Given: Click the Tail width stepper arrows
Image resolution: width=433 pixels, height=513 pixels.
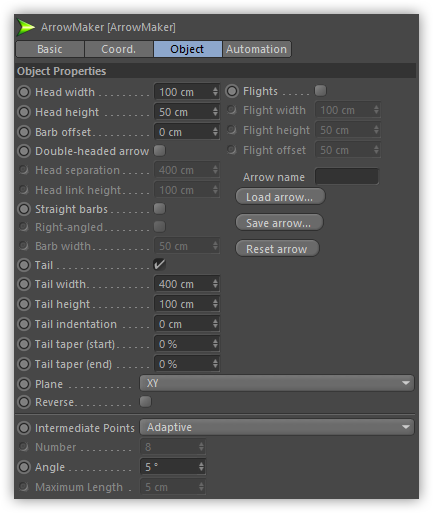Looking at the screenshot, I should [x=215, y=284].
